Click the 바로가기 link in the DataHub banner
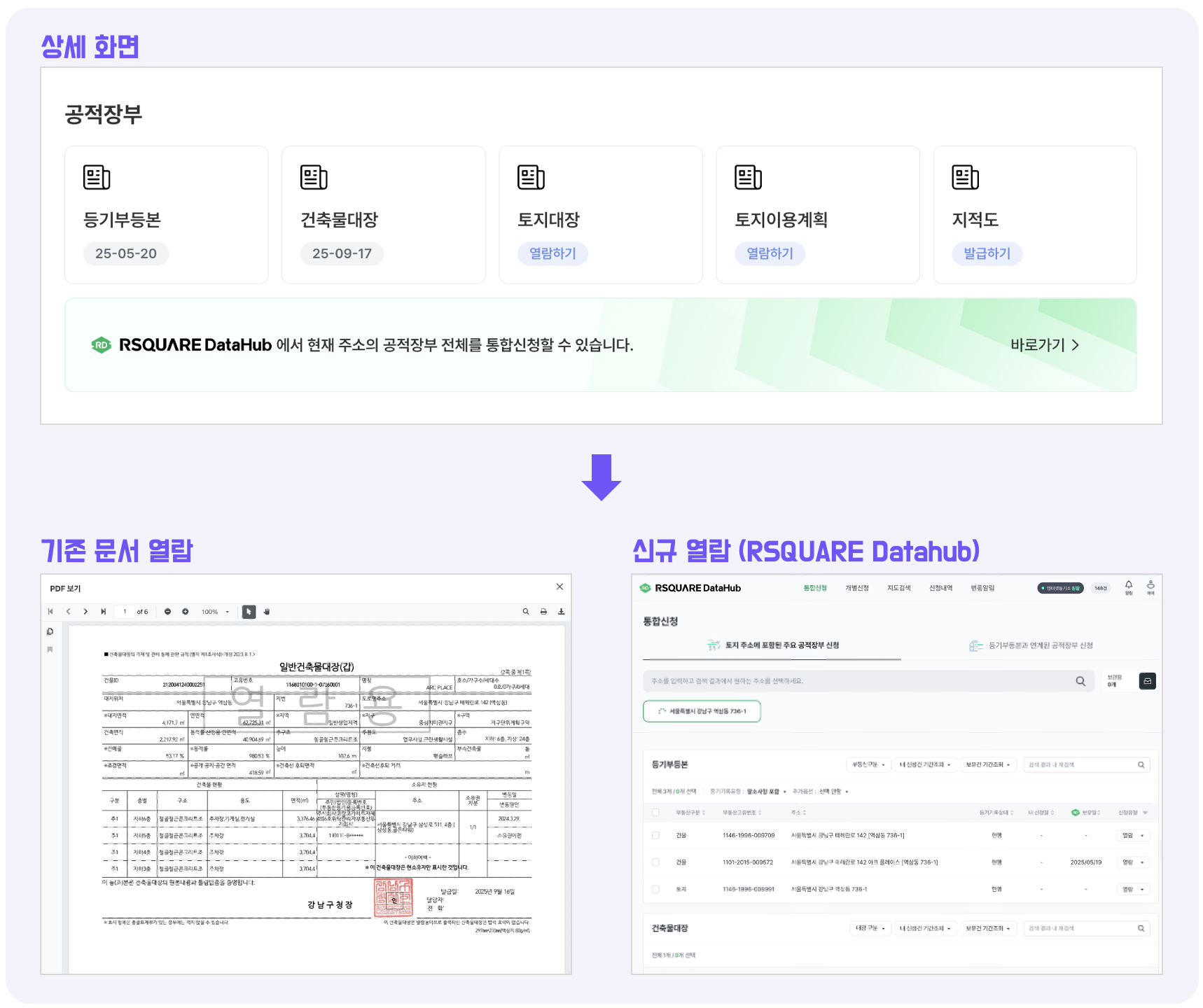Screen dimensions: 1203x1008 (x=1045, y=345)
